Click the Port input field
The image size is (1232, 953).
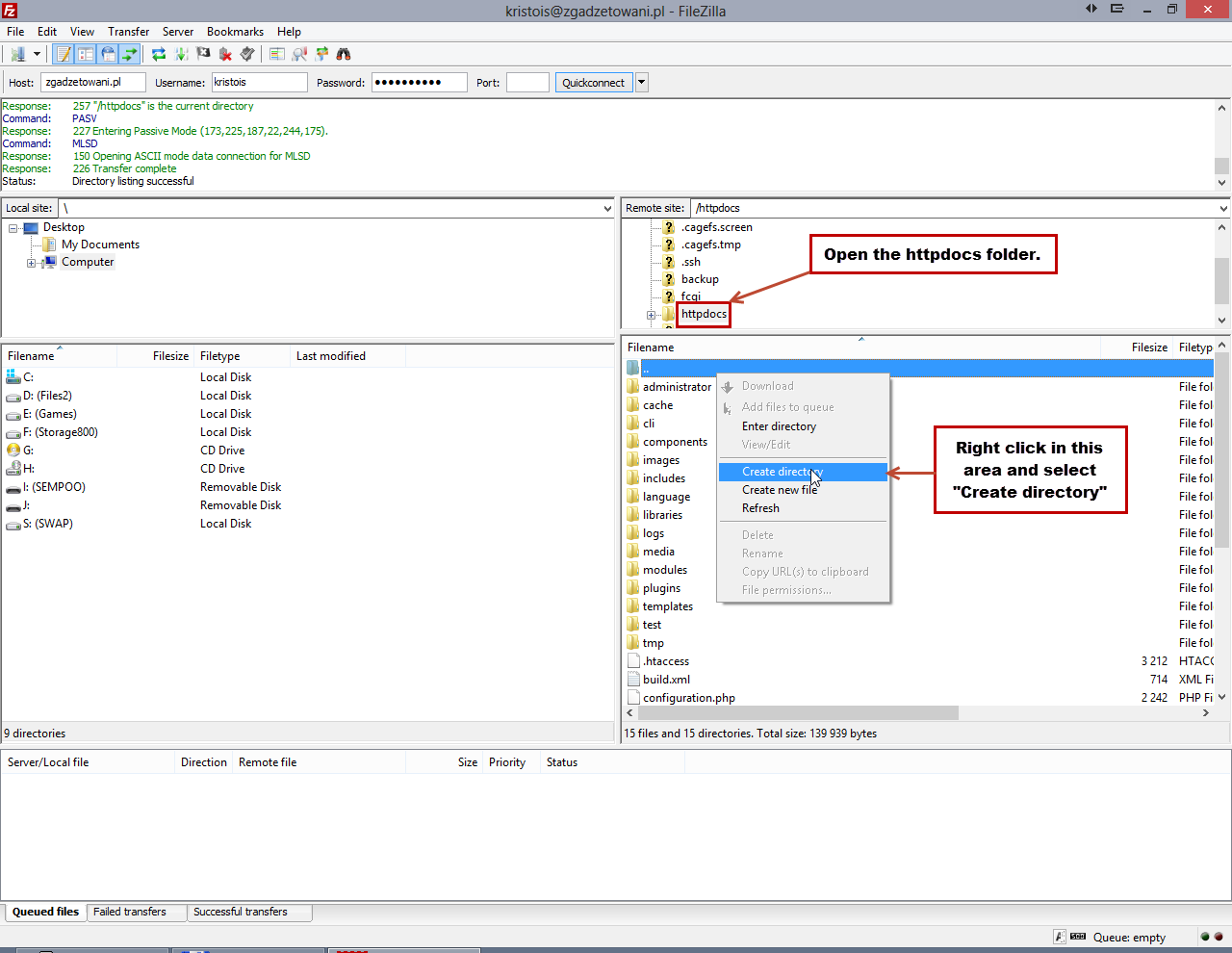527,83
